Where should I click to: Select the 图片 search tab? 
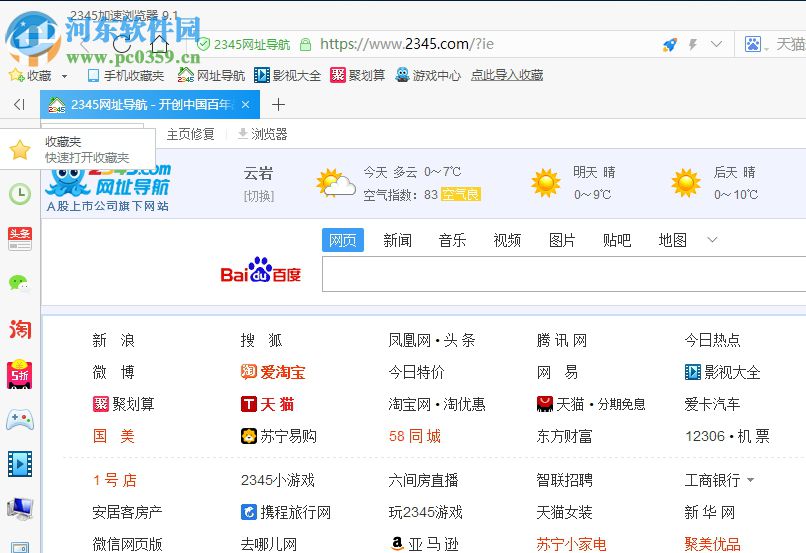(562, 240)
